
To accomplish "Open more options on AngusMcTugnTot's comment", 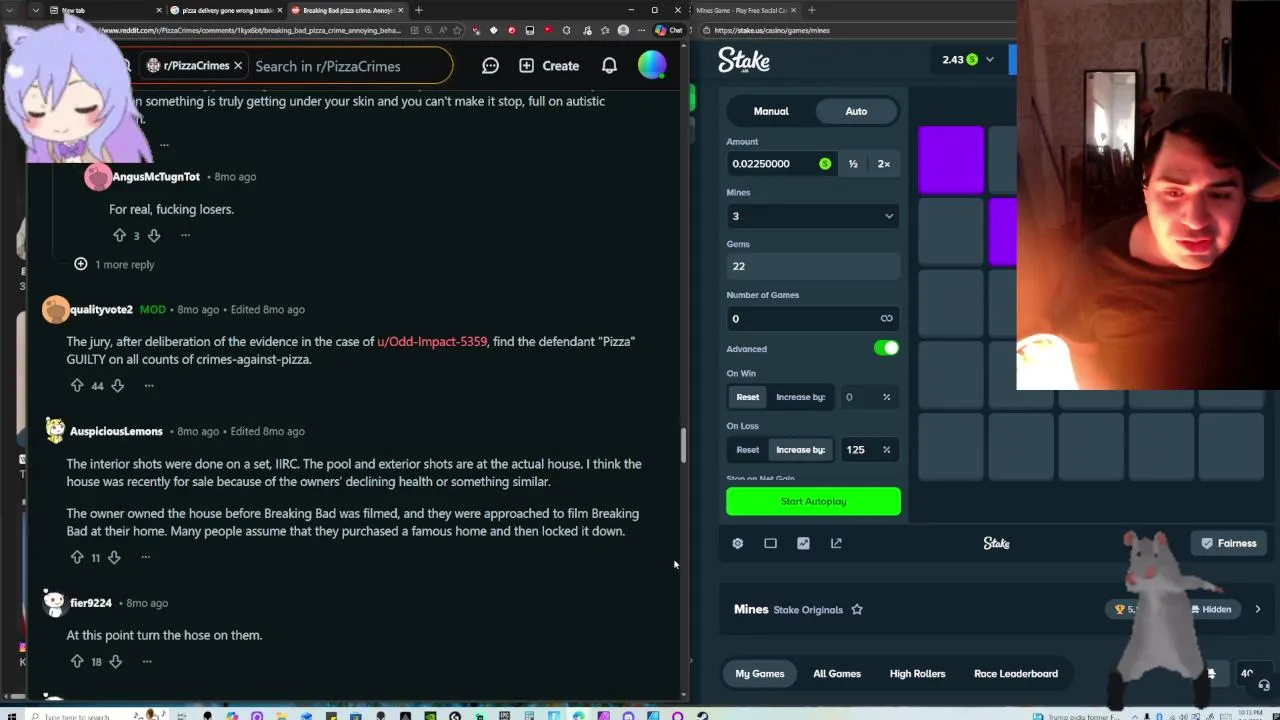I will tap(185, 235).
